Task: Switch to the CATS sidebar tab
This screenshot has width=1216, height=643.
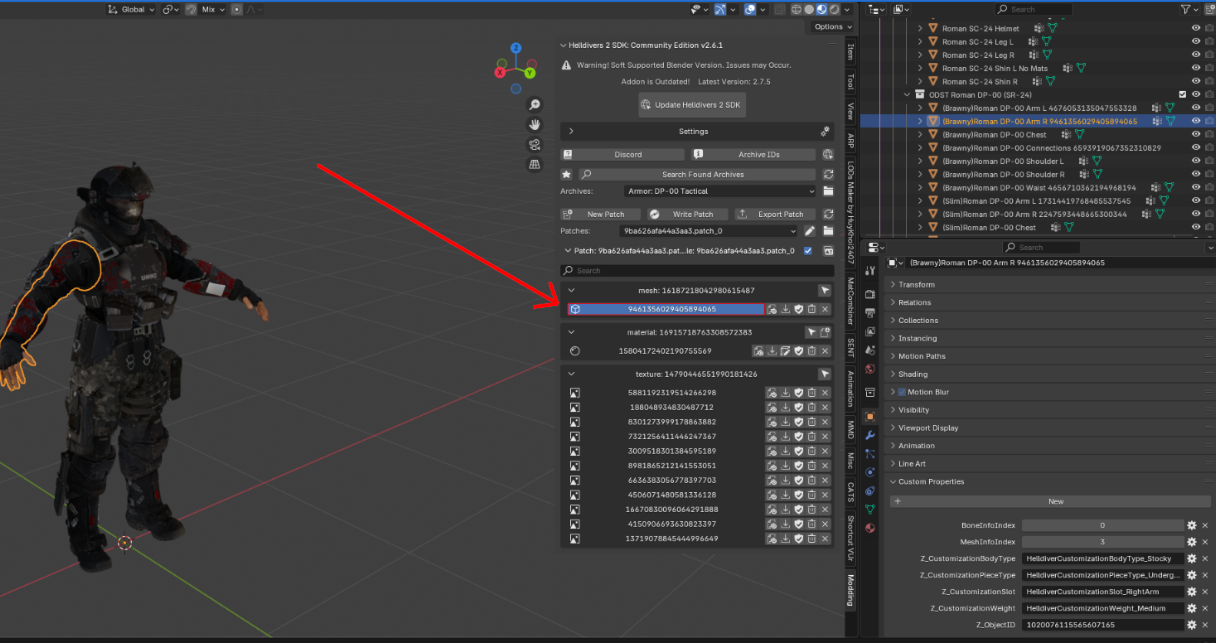Action: coord(851,492)
